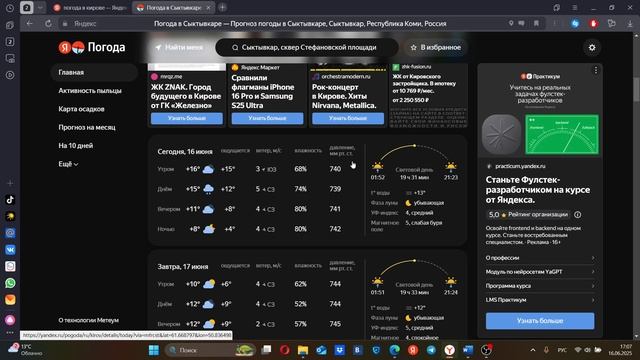Click Узнать больше in Practicum ad

(540, 321)
